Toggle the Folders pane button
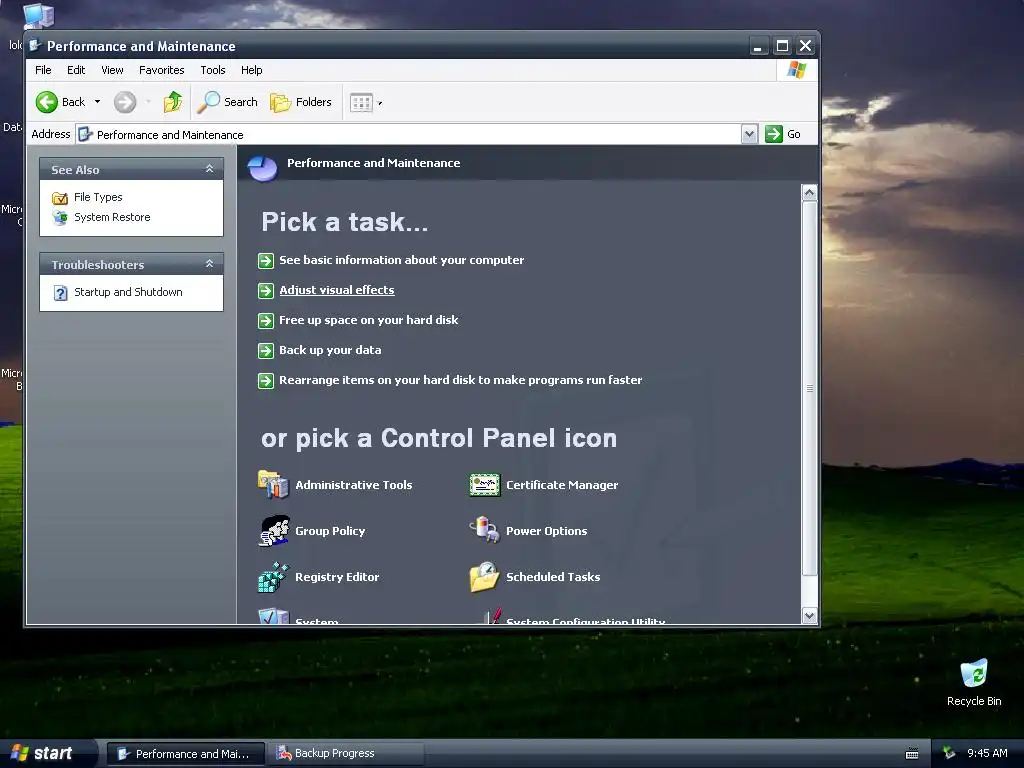1024x768 pixels. [300, 102]
